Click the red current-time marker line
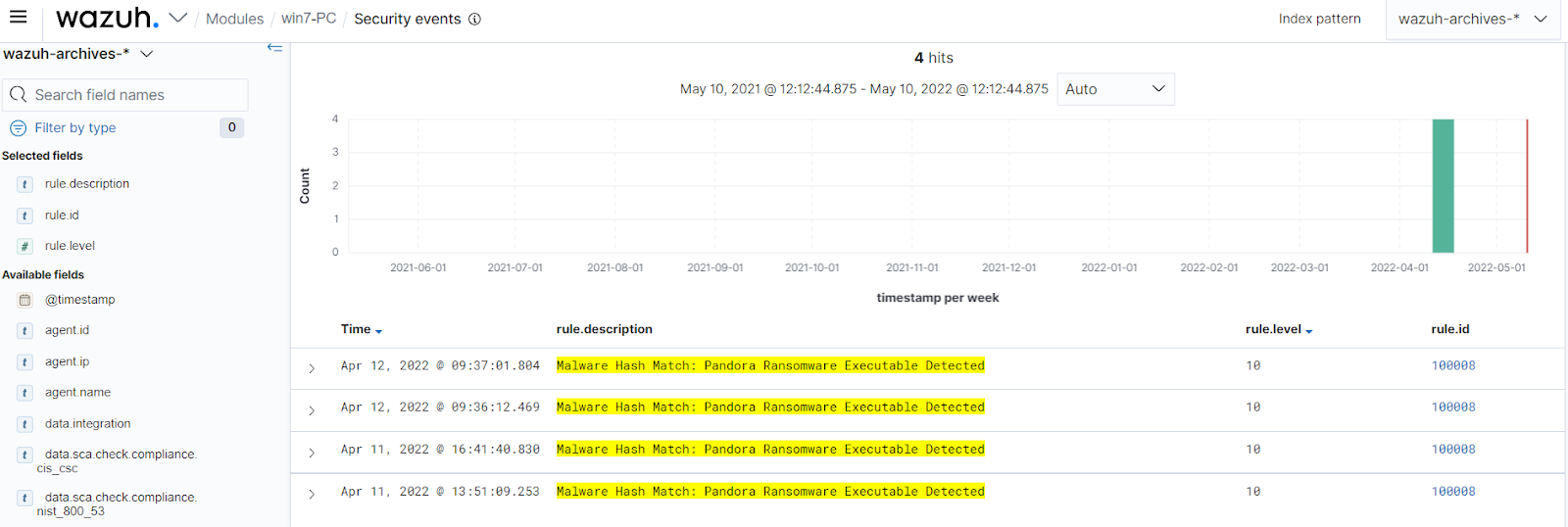Viewport: 1568px width, 527px height. (x=1527, y=186)
